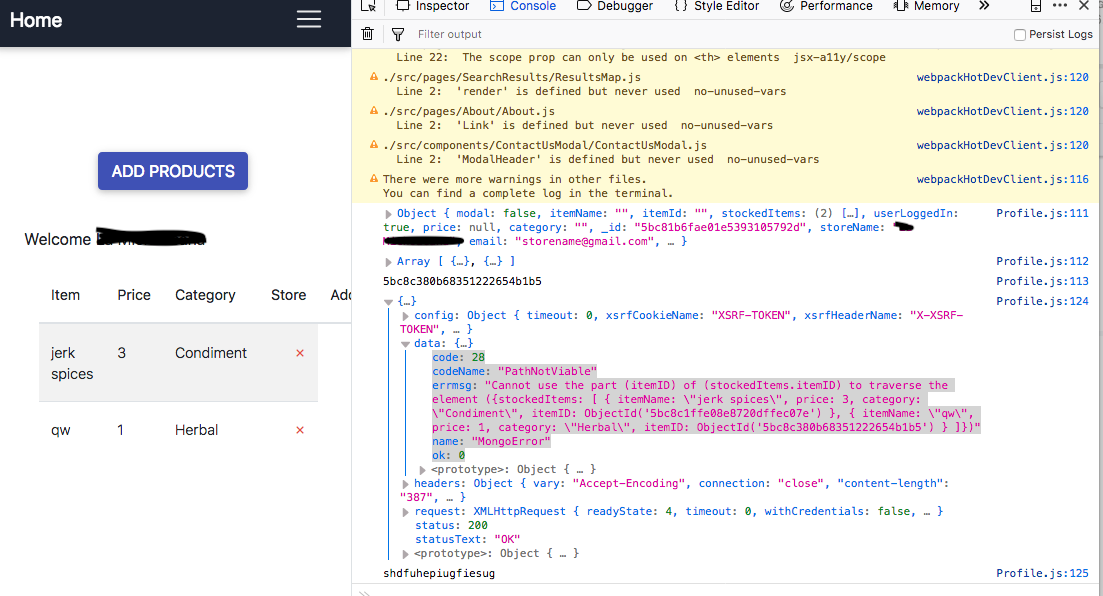Clear console output with trash icon
Image resolution: width=1103 pixels, height=596 pixels.
coord(367,34)
